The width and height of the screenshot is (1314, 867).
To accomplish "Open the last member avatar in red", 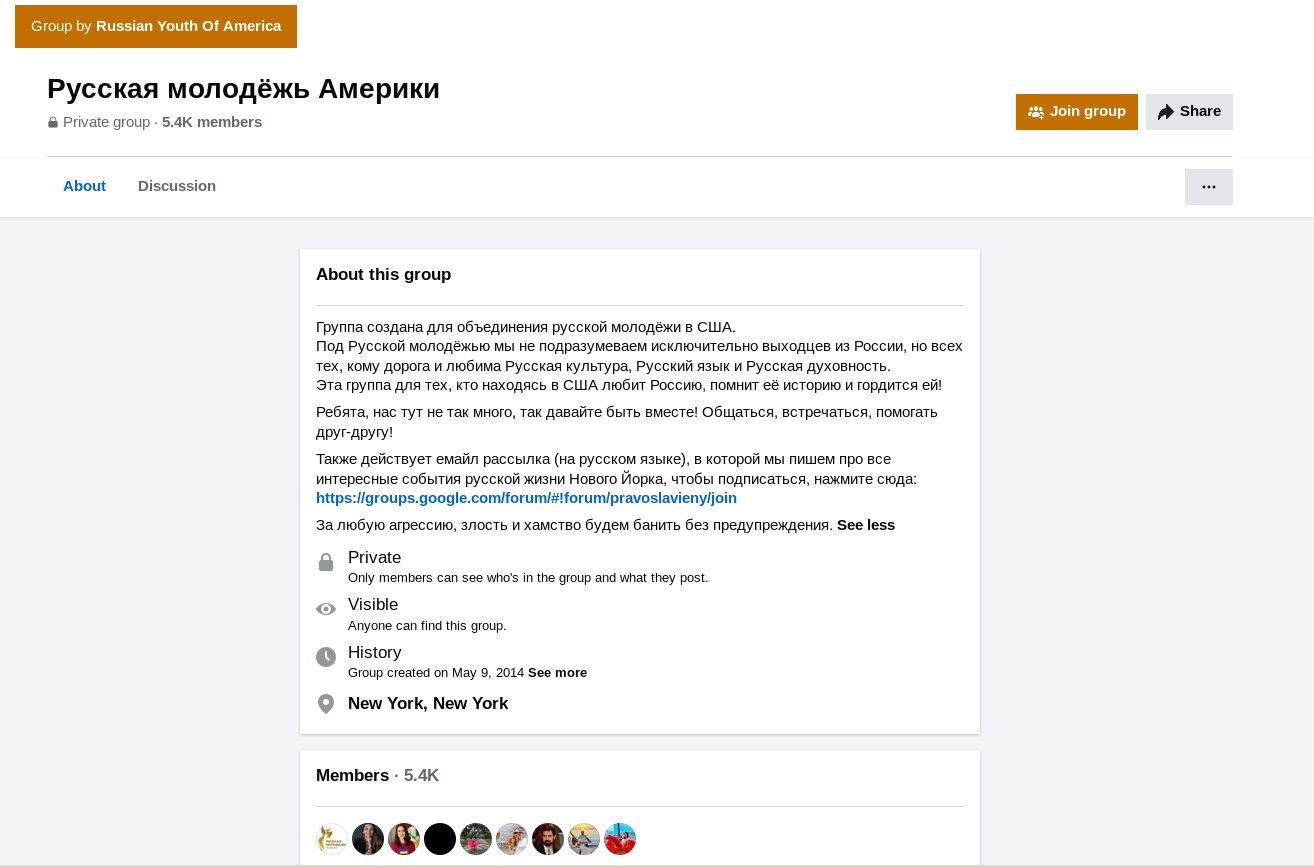I will coord(620,839).
